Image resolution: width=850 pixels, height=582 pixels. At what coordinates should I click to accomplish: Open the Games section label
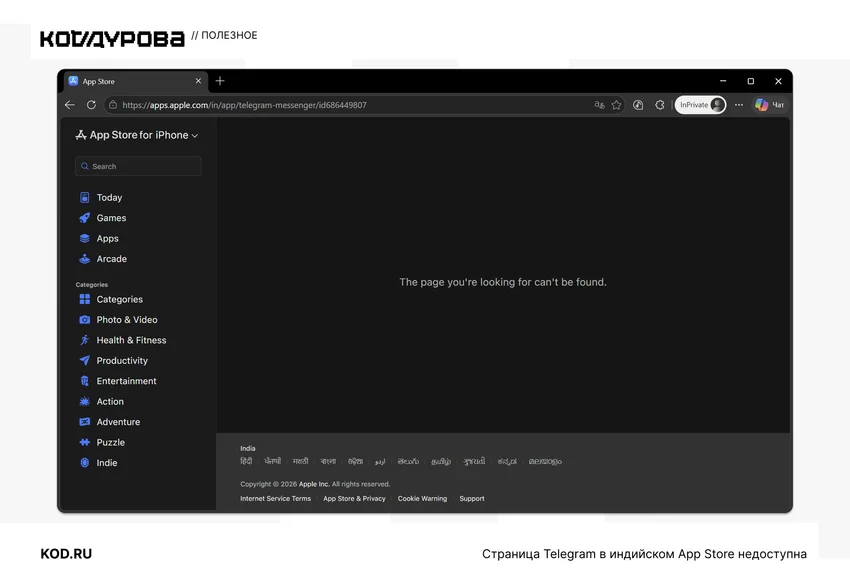pos(111,218)
